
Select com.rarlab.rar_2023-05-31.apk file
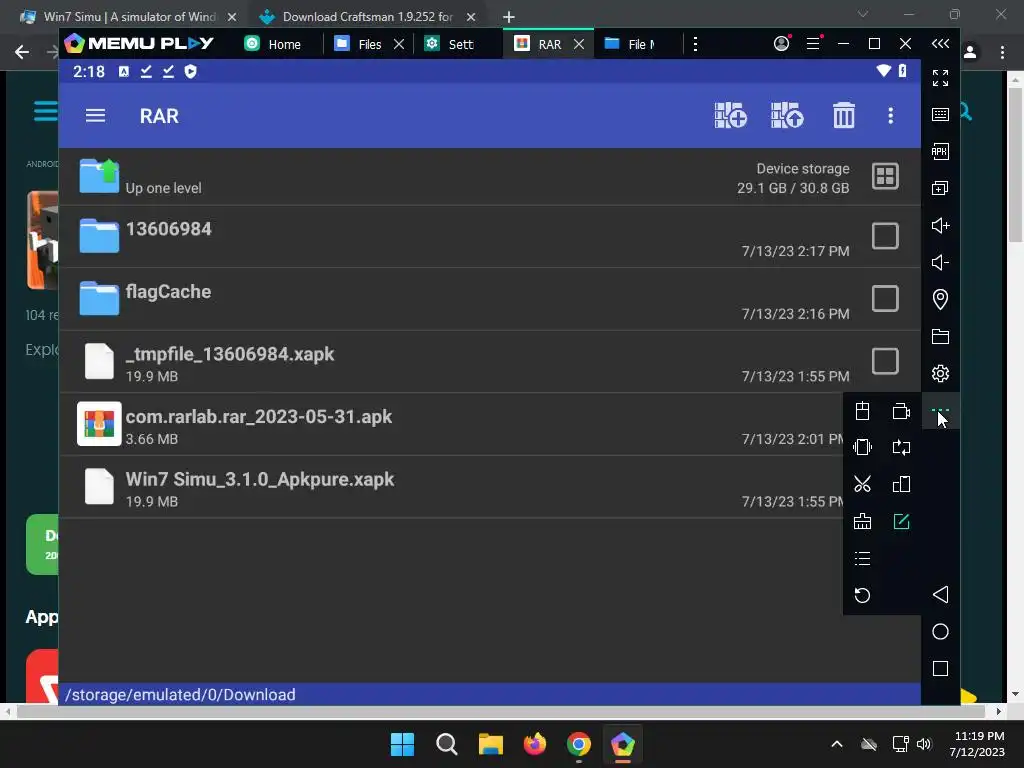click(259, 417)
